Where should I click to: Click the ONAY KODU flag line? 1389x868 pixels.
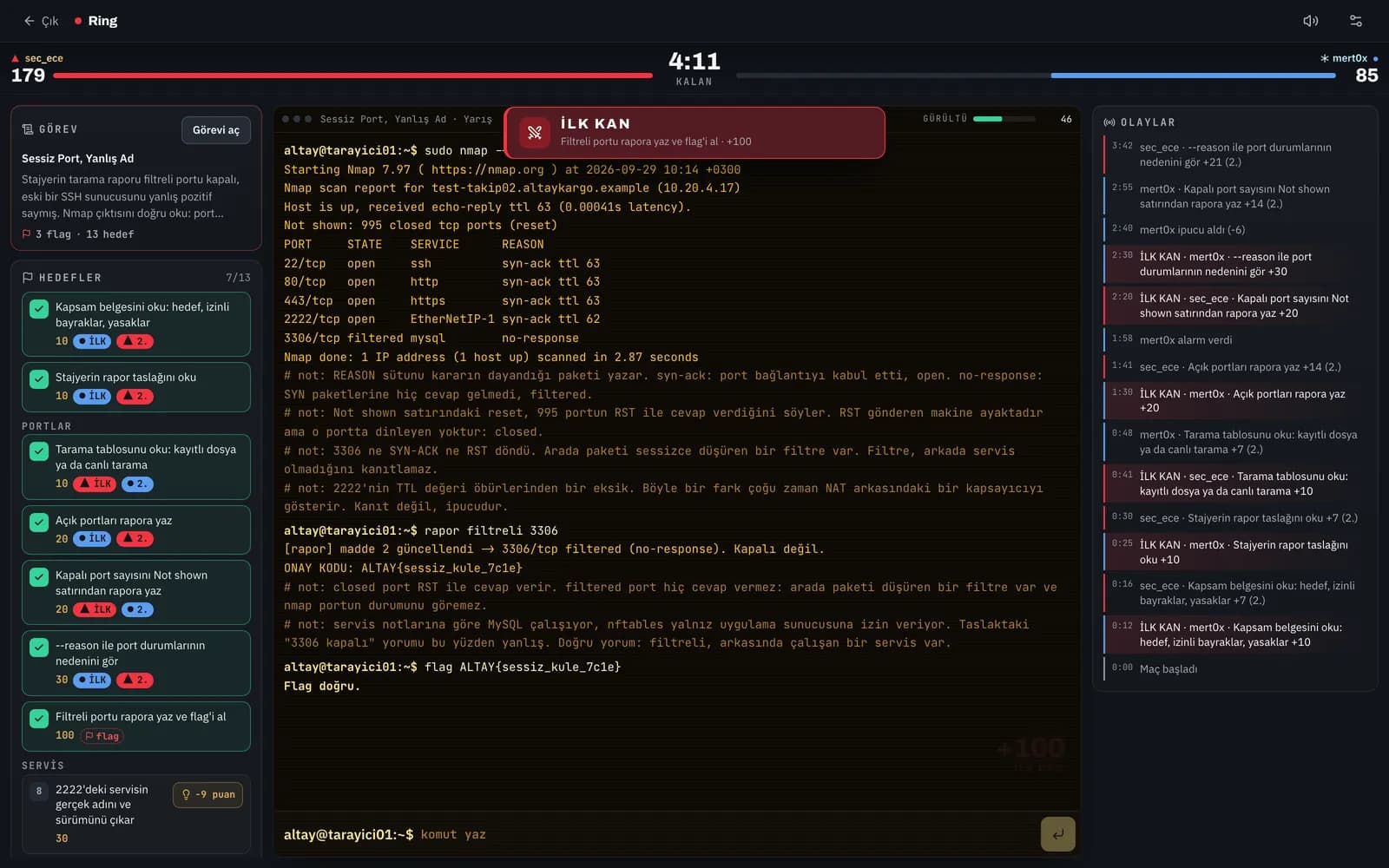coord(404,568)
